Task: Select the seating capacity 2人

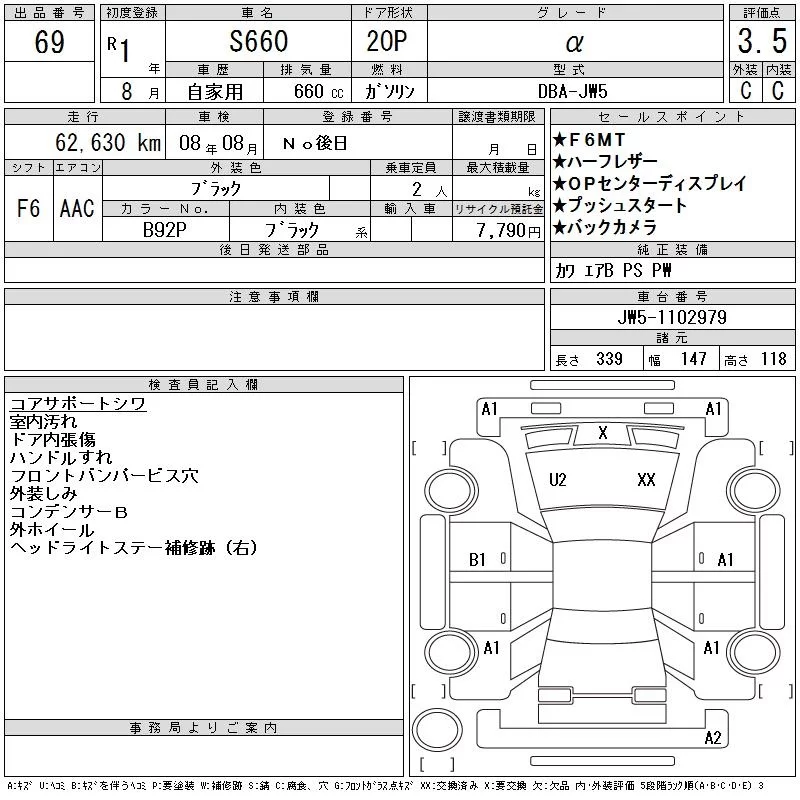Action: (x=429, y=190)
